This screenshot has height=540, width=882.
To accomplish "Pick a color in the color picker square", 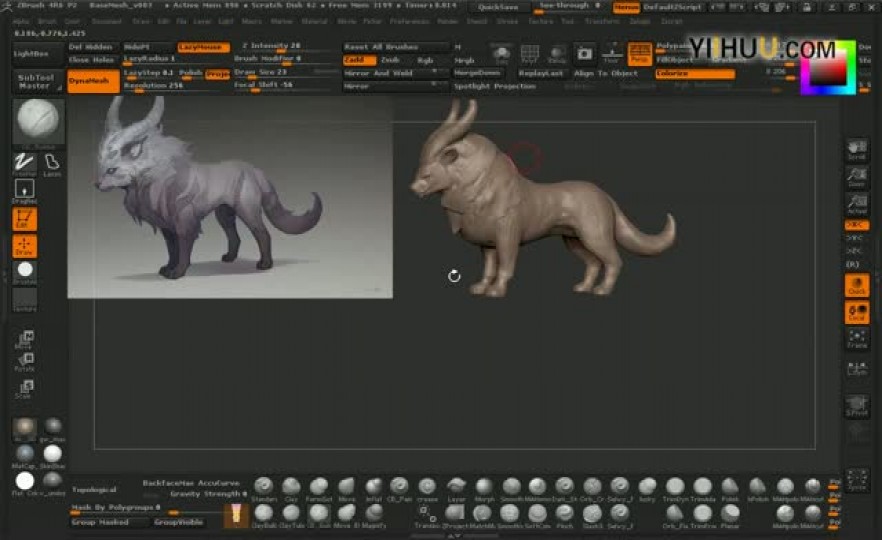I will (x=827, y=69).
